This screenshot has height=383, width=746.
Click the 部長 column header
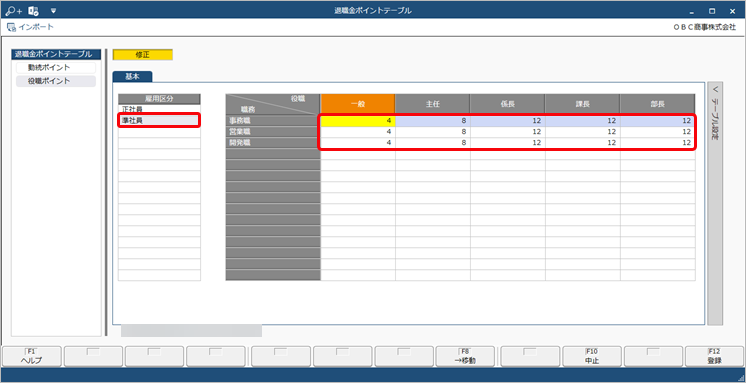658,104
